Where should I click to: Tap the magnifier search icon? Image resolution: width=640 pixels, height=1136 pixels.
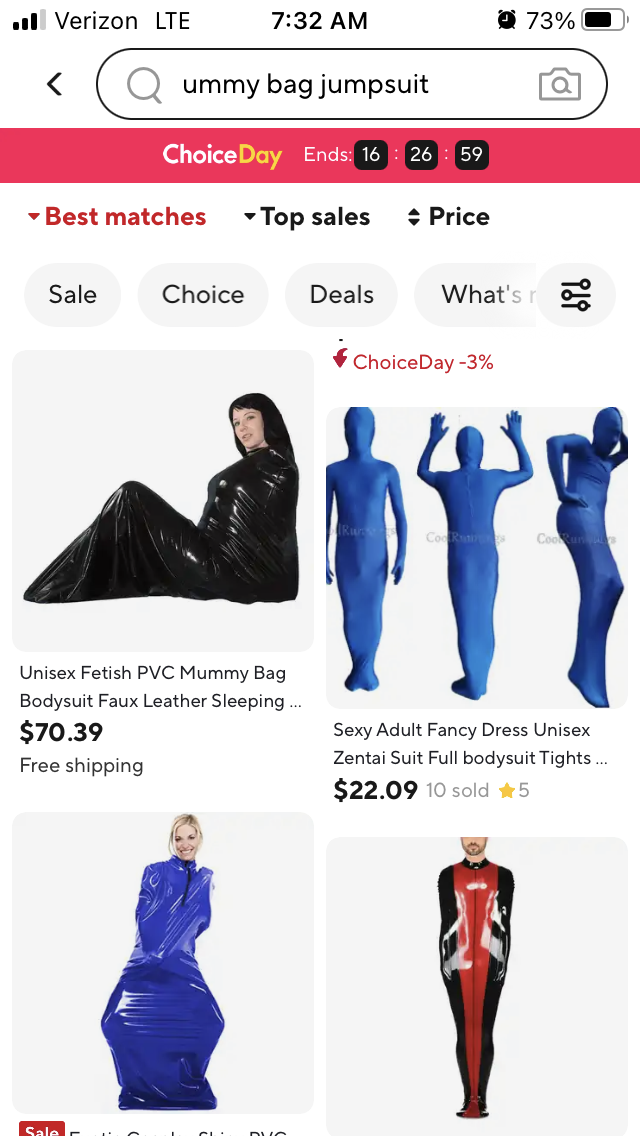[x=144, y=85]
